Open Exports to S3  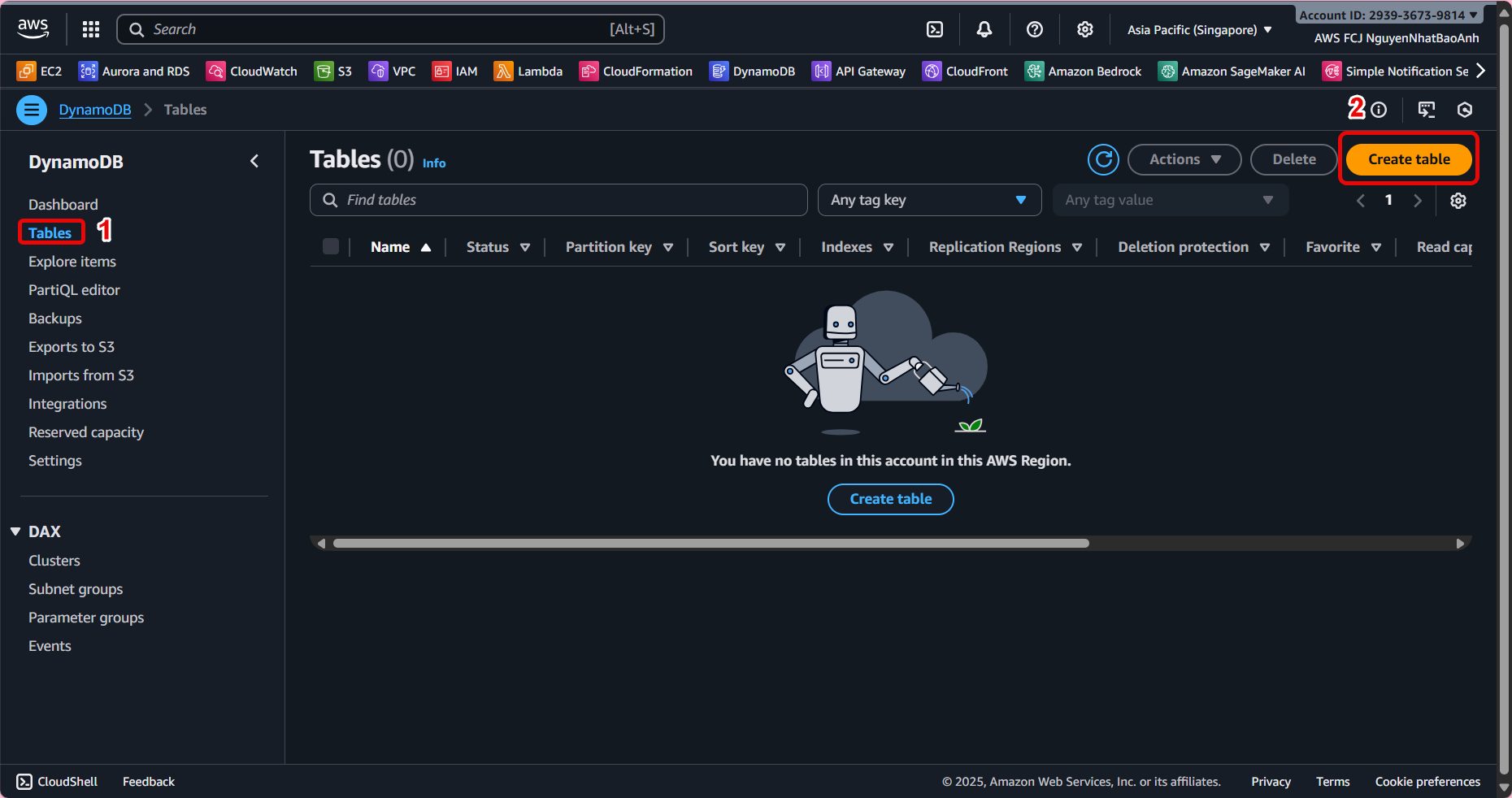pos(71,347)
